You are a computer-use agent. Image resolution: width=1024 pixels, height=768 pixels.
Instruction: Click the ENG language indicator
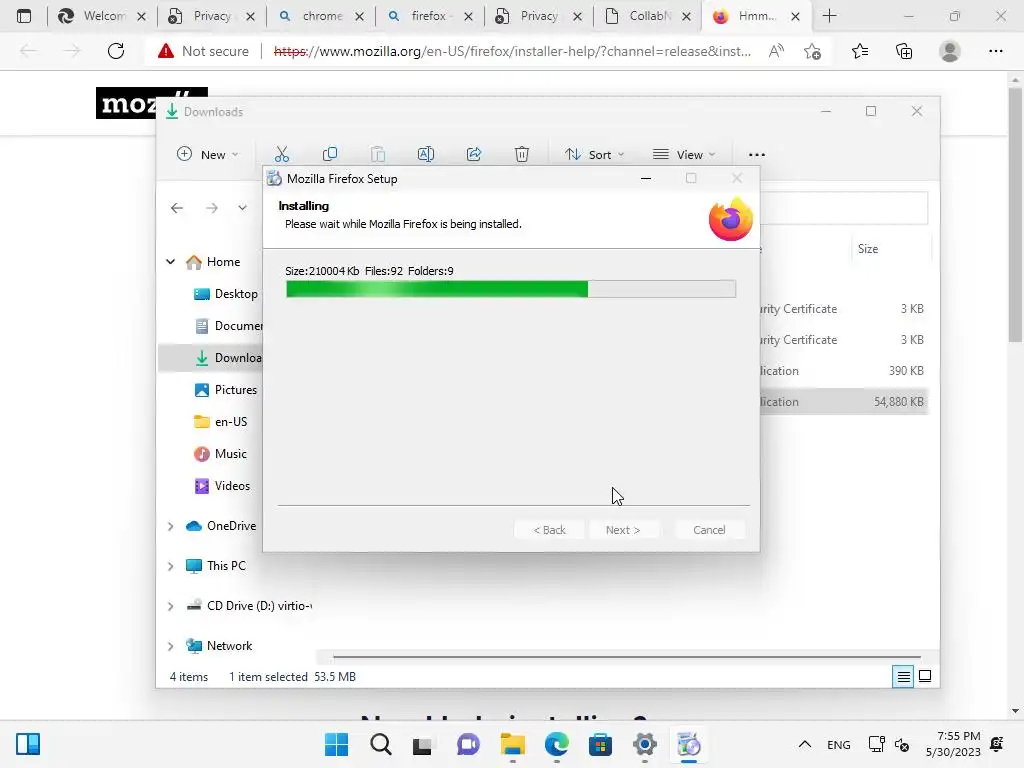[x=839, y=744]
